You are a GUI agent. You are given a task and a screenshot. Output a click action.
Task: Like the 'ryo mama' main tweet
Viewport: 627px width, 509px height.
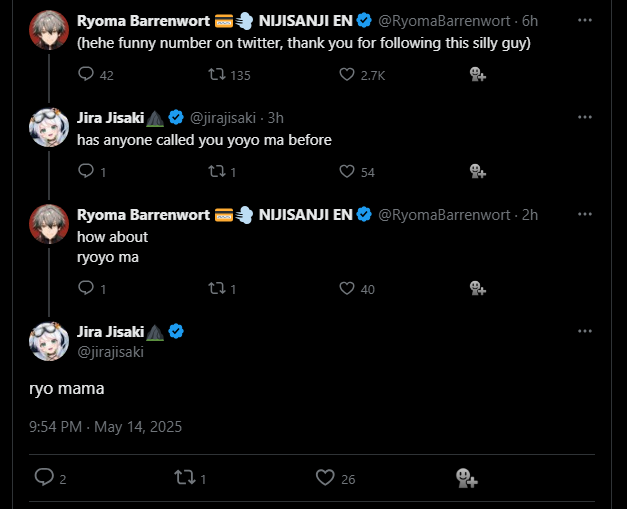tap(325, 478)
